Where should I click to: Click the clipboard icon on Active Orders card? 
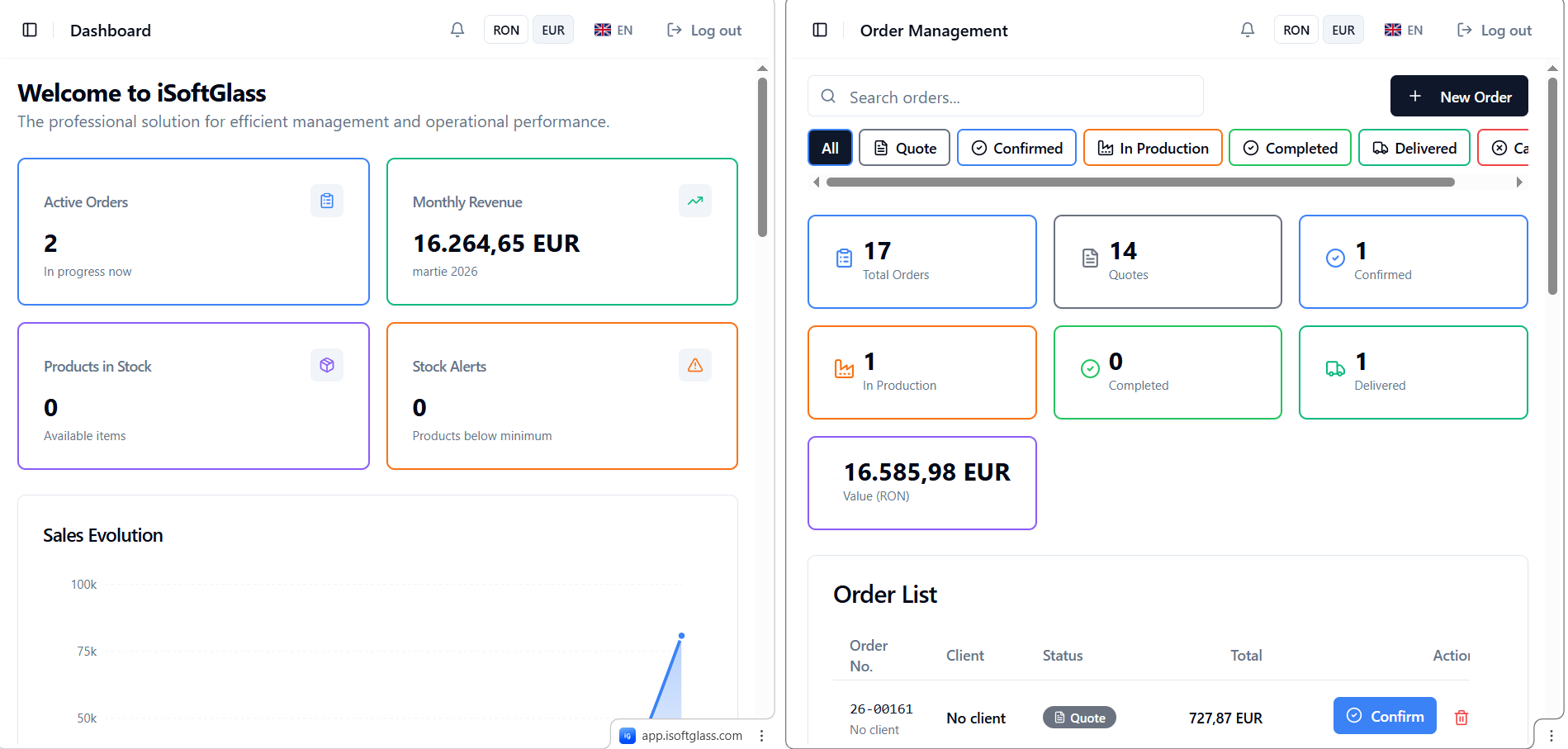327,200
